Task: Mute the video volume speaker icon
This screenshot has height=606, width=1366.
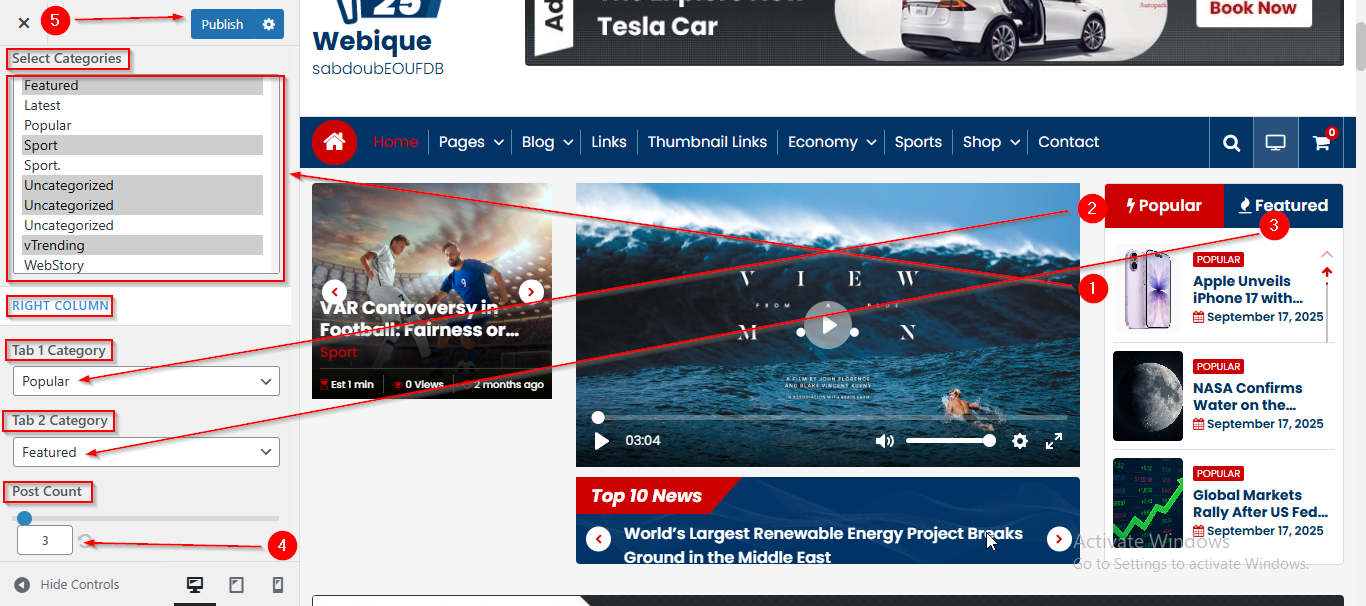Action: (884, 441)
